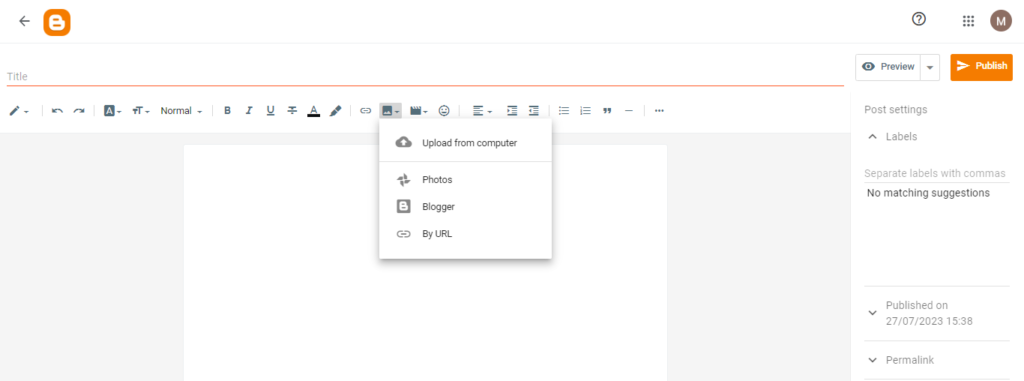Insert a bulleted list

[x=564, y=111]
